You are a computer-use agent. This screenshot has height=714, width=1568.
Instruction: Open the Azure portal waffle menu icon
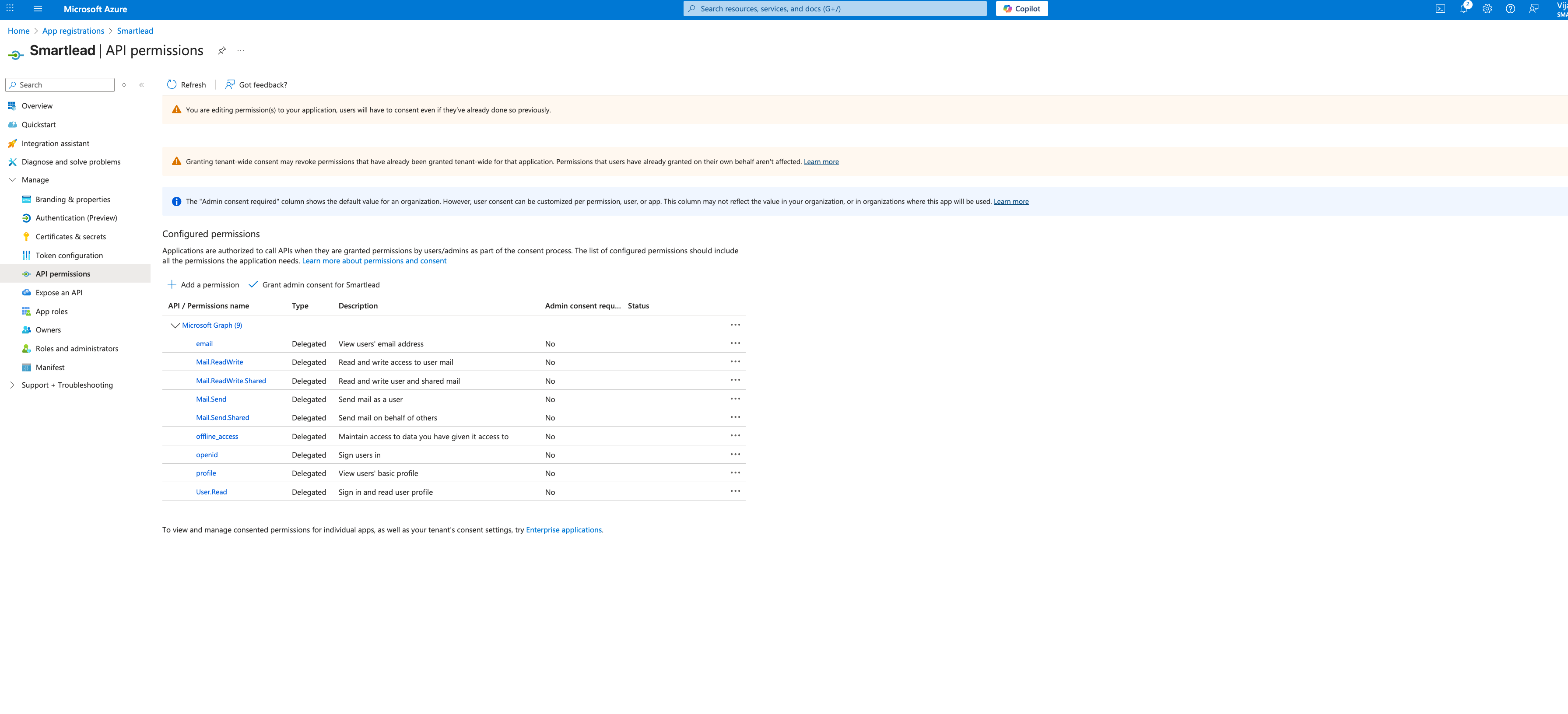[x=10, y=8]
